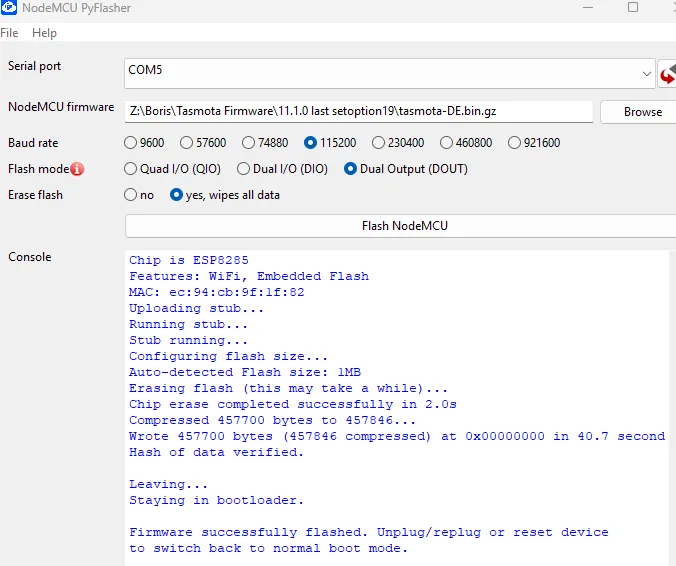The width and height of the screenshot is (676, 566).
Task: Select 921600 baud rate
Action: pyautogui.click(x=534, y=143)
